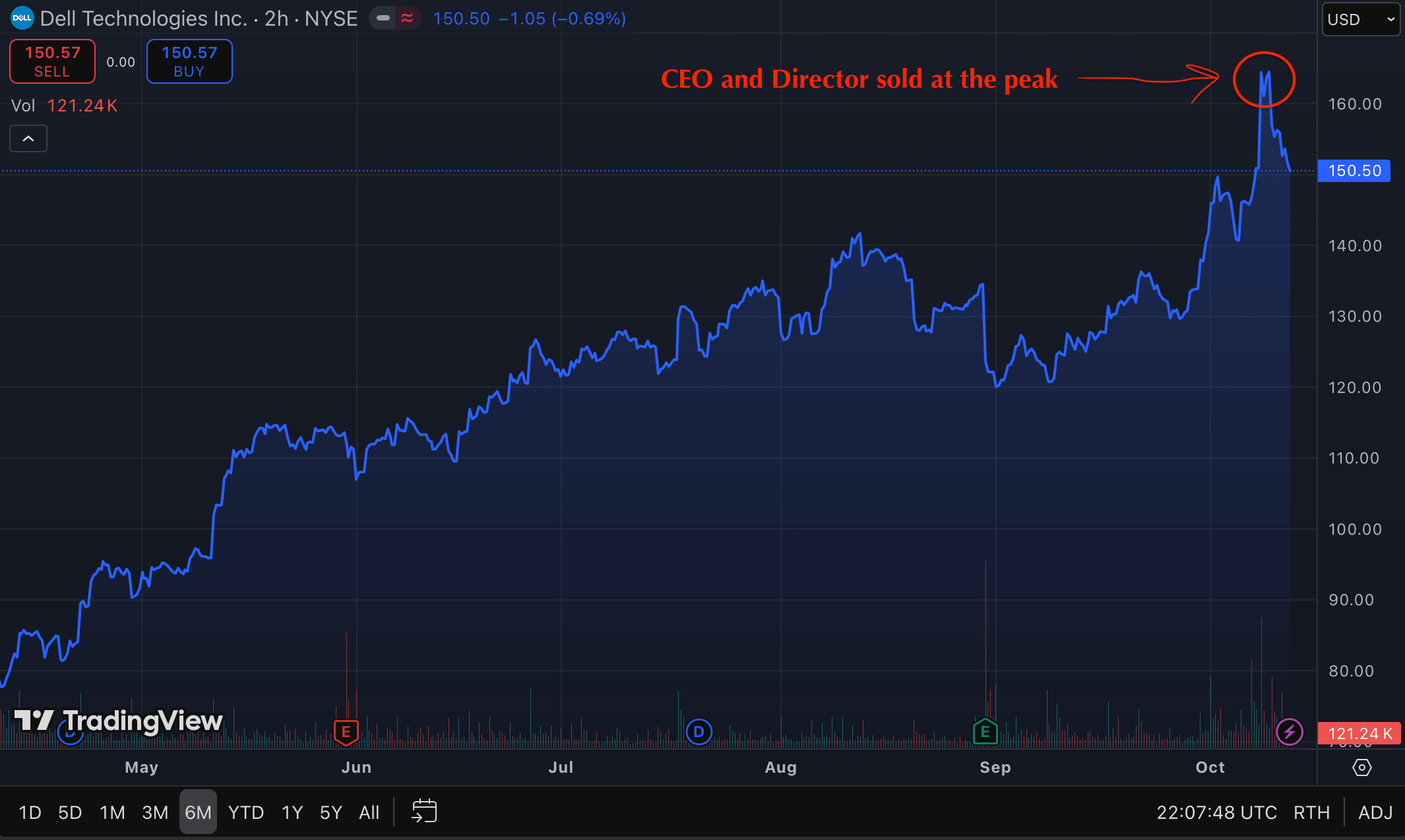Click the Dell logo icon
This screenshot has height=840, width=1405.
click(x=22, y=18)
